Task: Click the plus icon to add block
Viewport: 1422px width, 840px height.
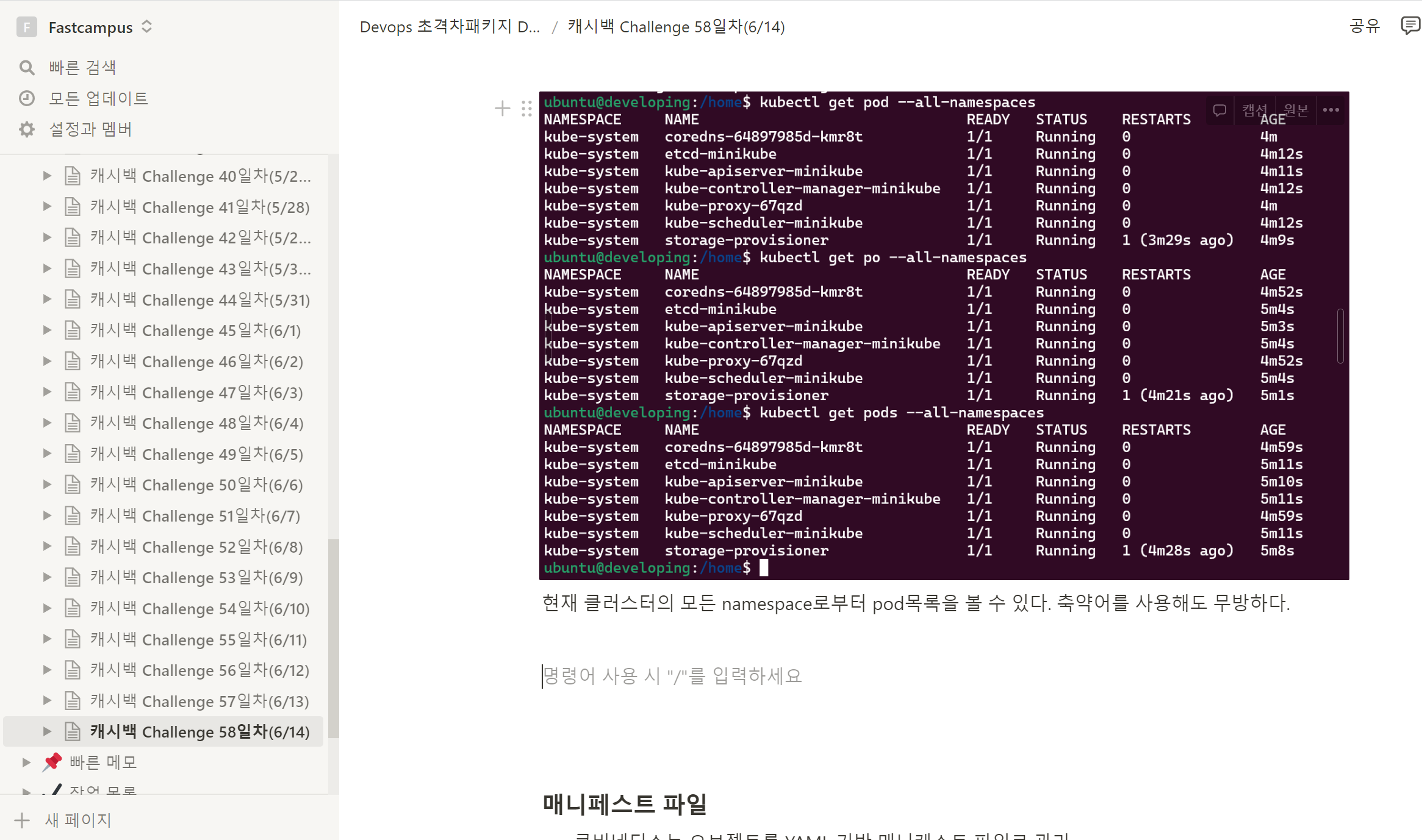Action: point(502,109)
